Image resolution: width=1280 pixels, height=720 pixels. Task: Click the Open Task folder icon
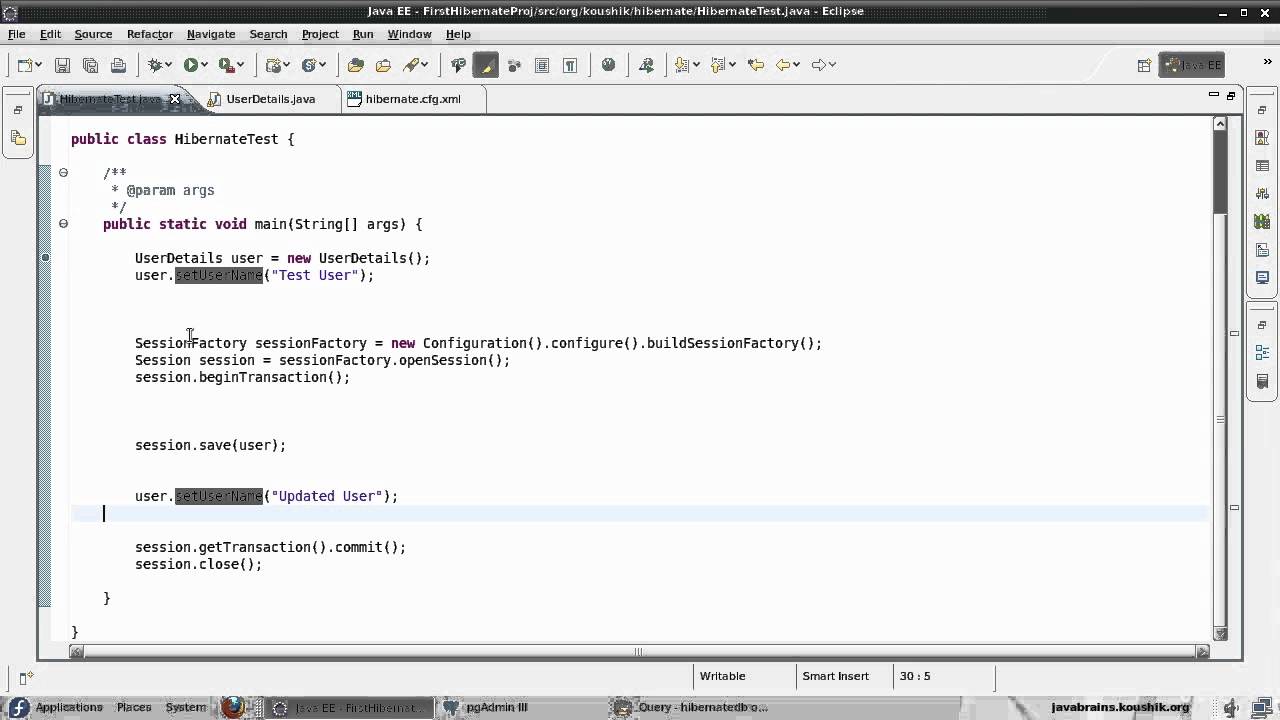pos(383,65)
